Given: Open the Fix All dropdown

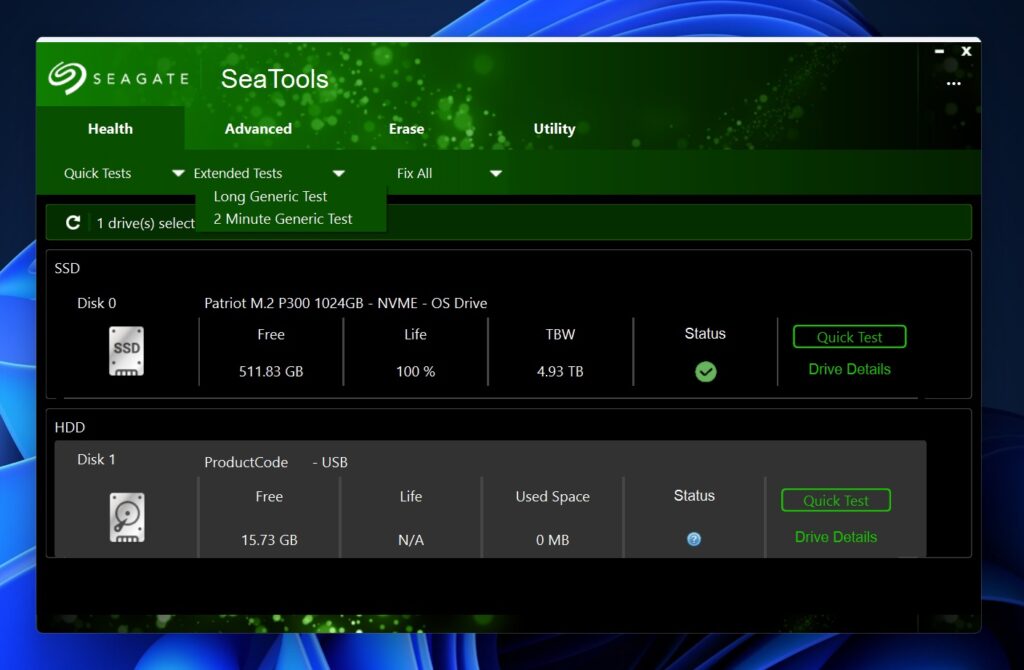Looking at the screenshot, I should [x=495, y=172].
